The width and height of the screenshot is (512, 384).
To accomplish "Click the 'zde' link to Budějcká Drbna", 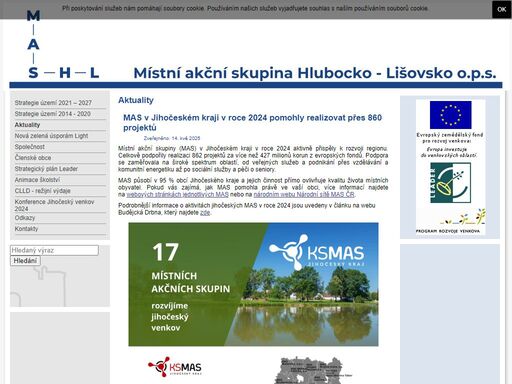I will (x=205, y=212).
